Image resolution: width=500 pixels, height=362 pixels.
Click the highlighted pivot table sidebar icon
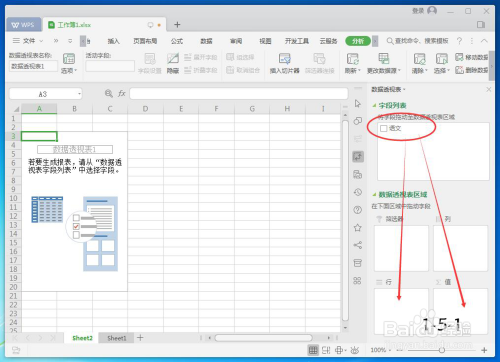click(x=358, y=156)
